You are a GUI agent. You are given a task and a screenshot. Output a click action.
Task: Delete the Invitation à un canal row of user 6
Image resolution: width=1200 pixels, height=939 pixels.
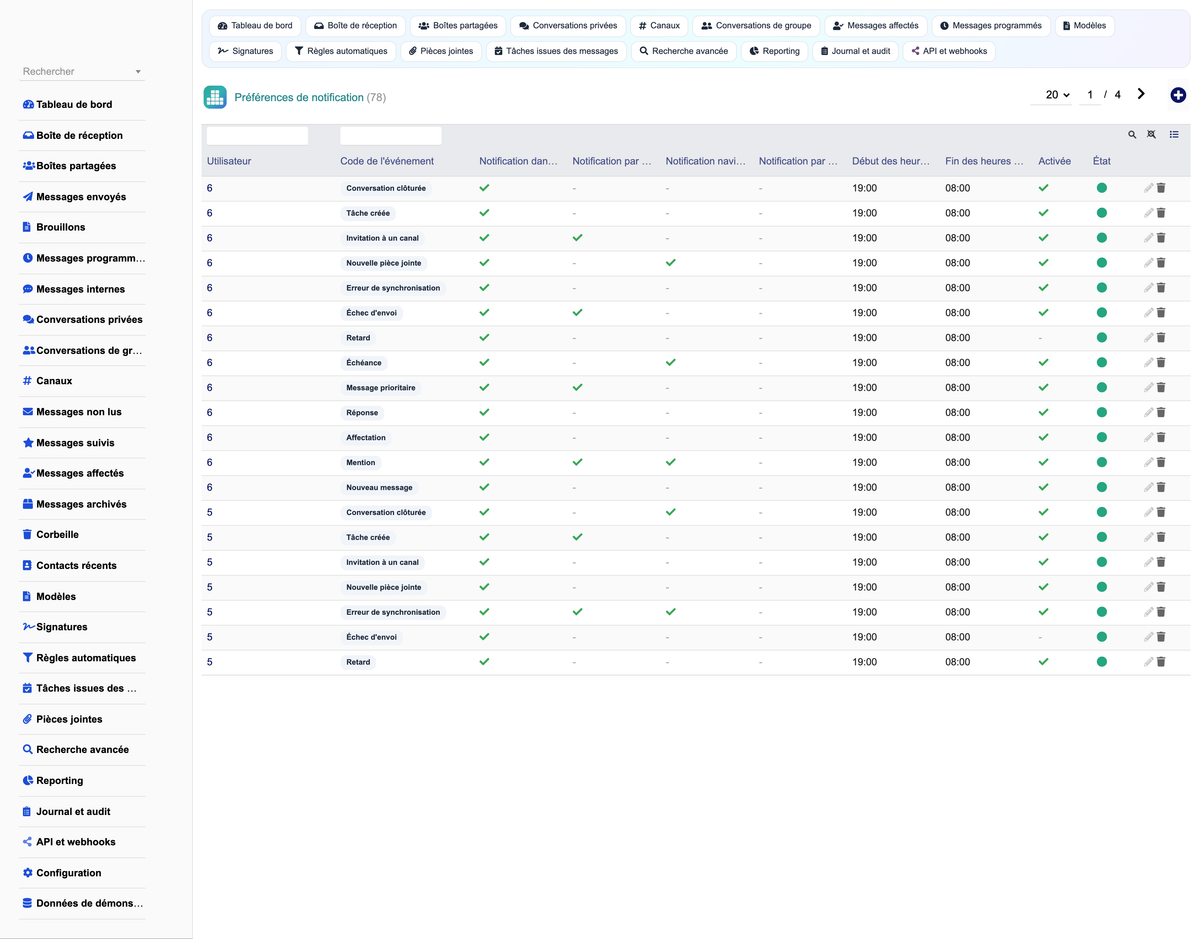pos(1161,238)
